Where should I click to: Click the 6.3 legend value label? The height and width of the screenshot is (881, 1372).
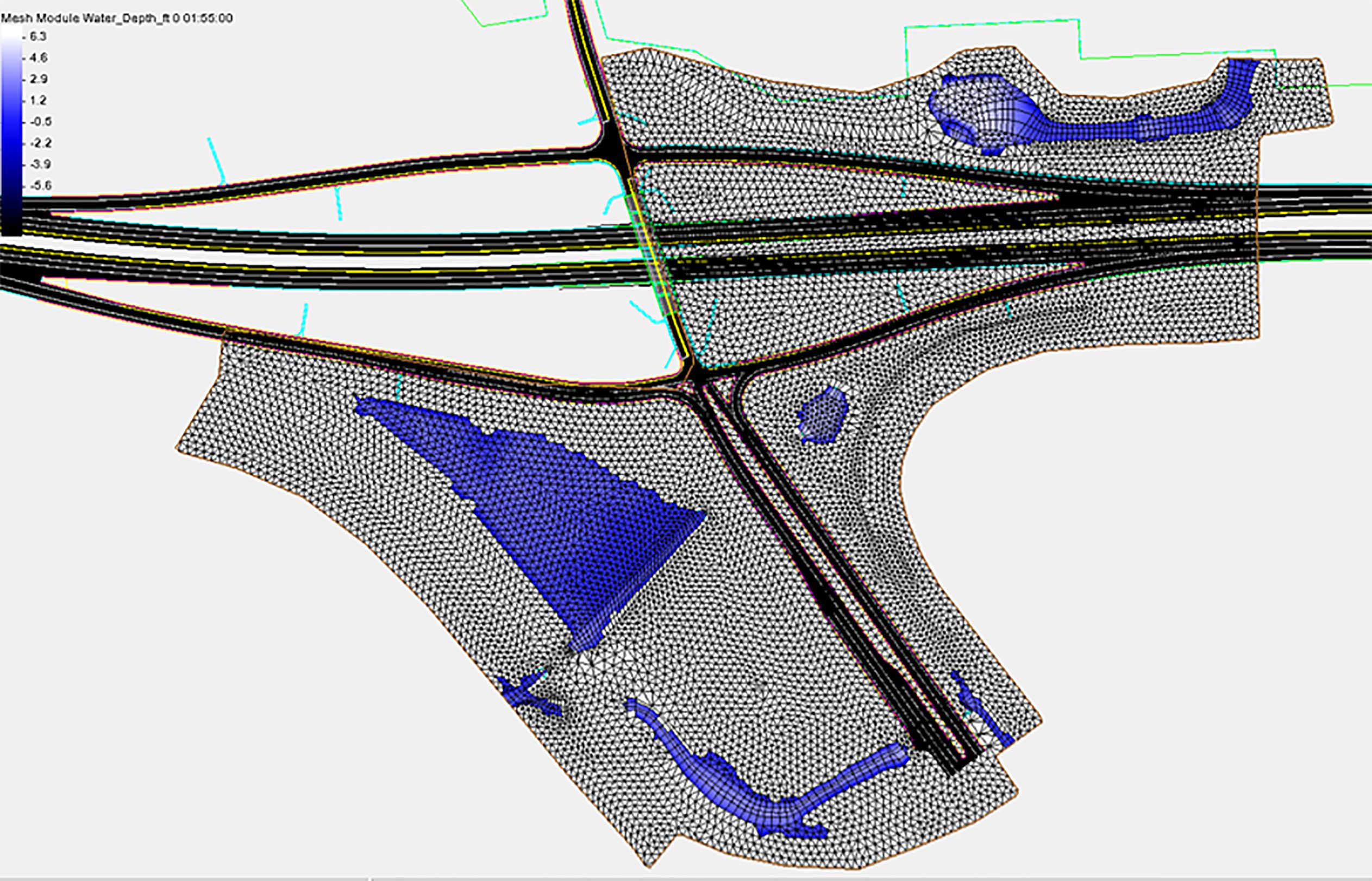click(x=39, y=36)
